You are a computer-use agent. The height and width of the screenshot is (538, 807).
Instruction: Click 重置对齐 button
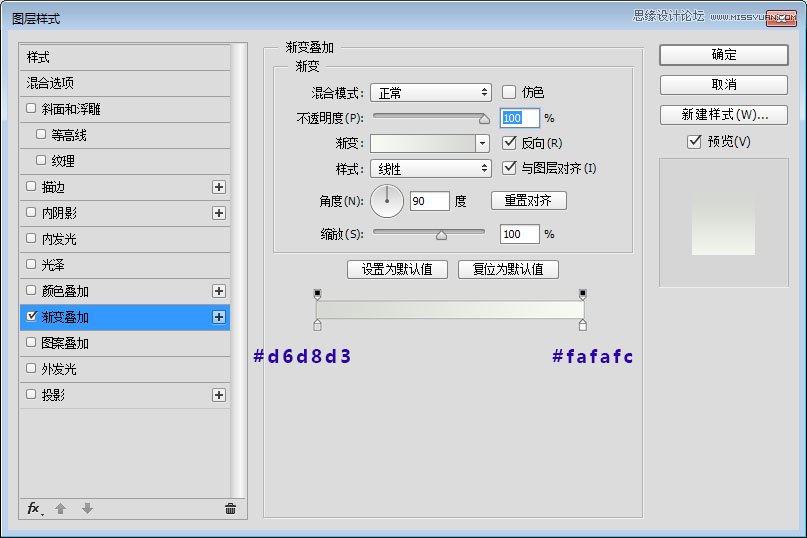click(x=529, y=200)
